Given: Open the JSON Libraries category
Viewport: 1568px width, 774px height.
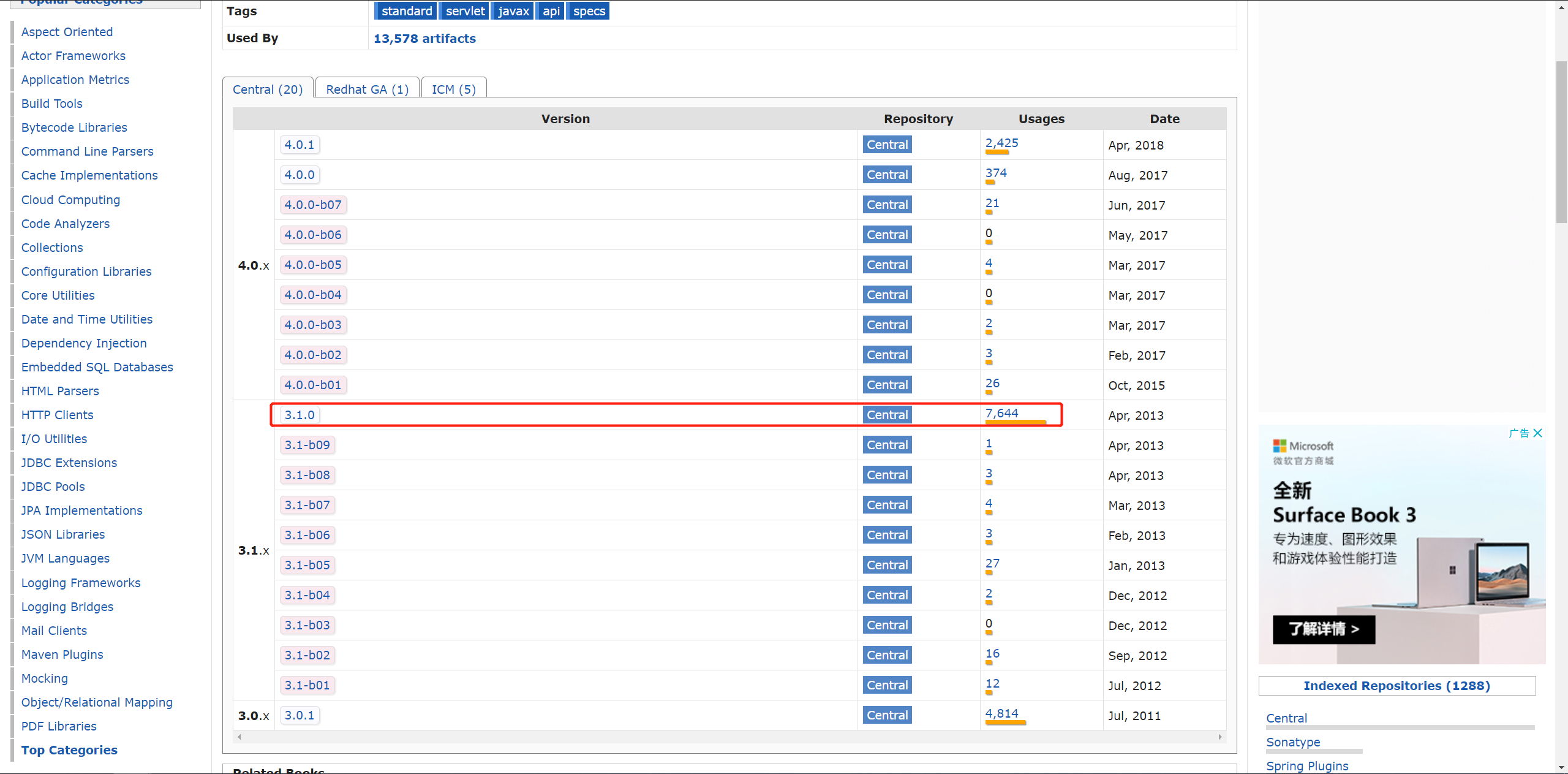Looking at the screenshot, I should tap(63, 534).
